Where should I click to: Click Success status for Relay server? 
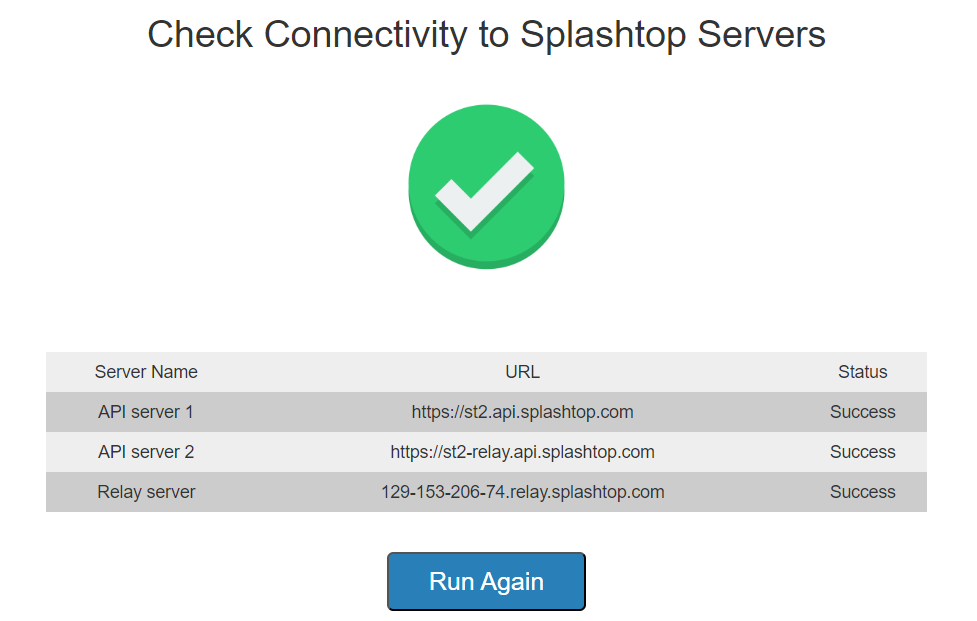pyautogui.click(x=862, y=492)
